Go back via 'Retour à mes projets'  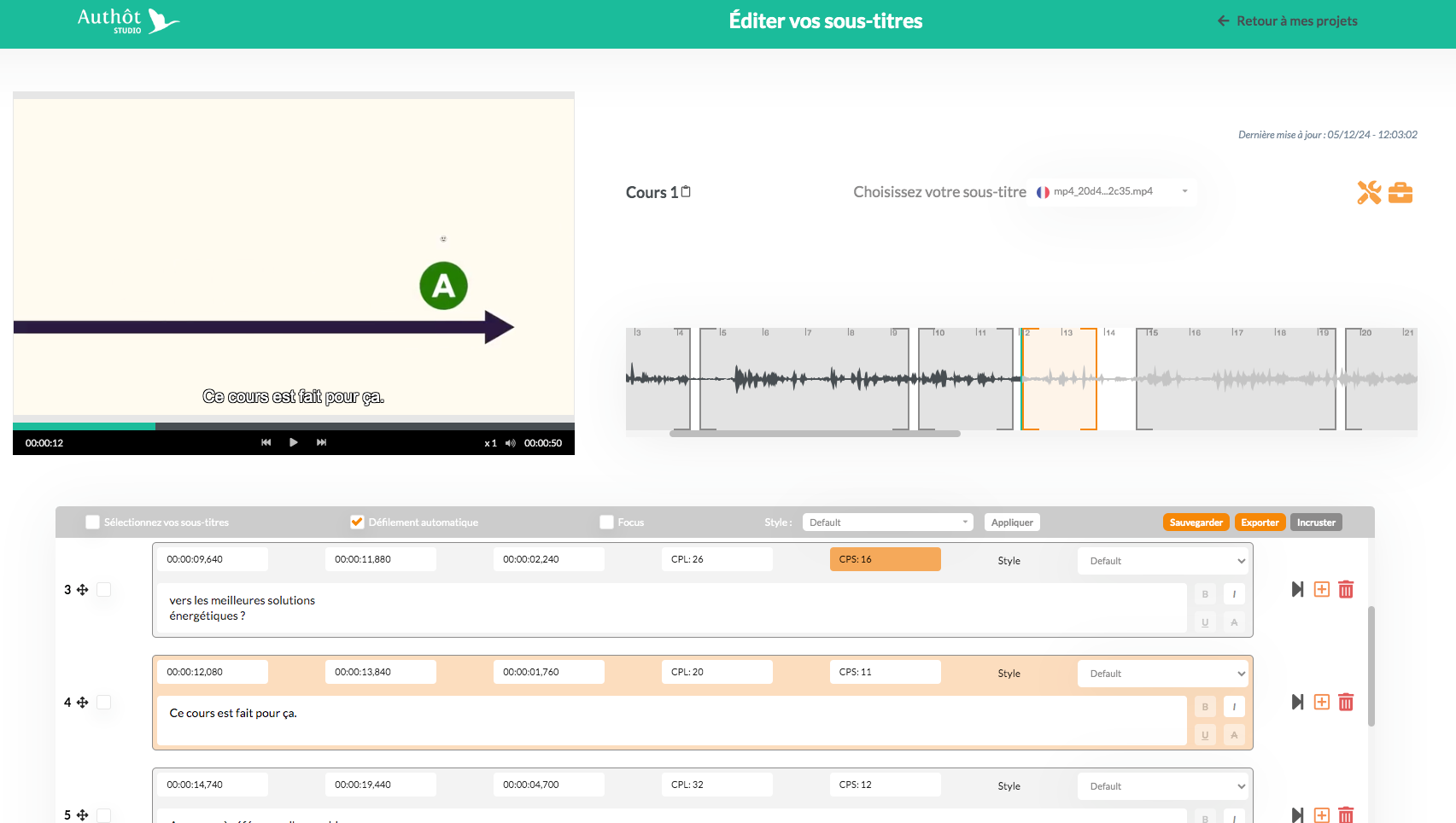1288,21
